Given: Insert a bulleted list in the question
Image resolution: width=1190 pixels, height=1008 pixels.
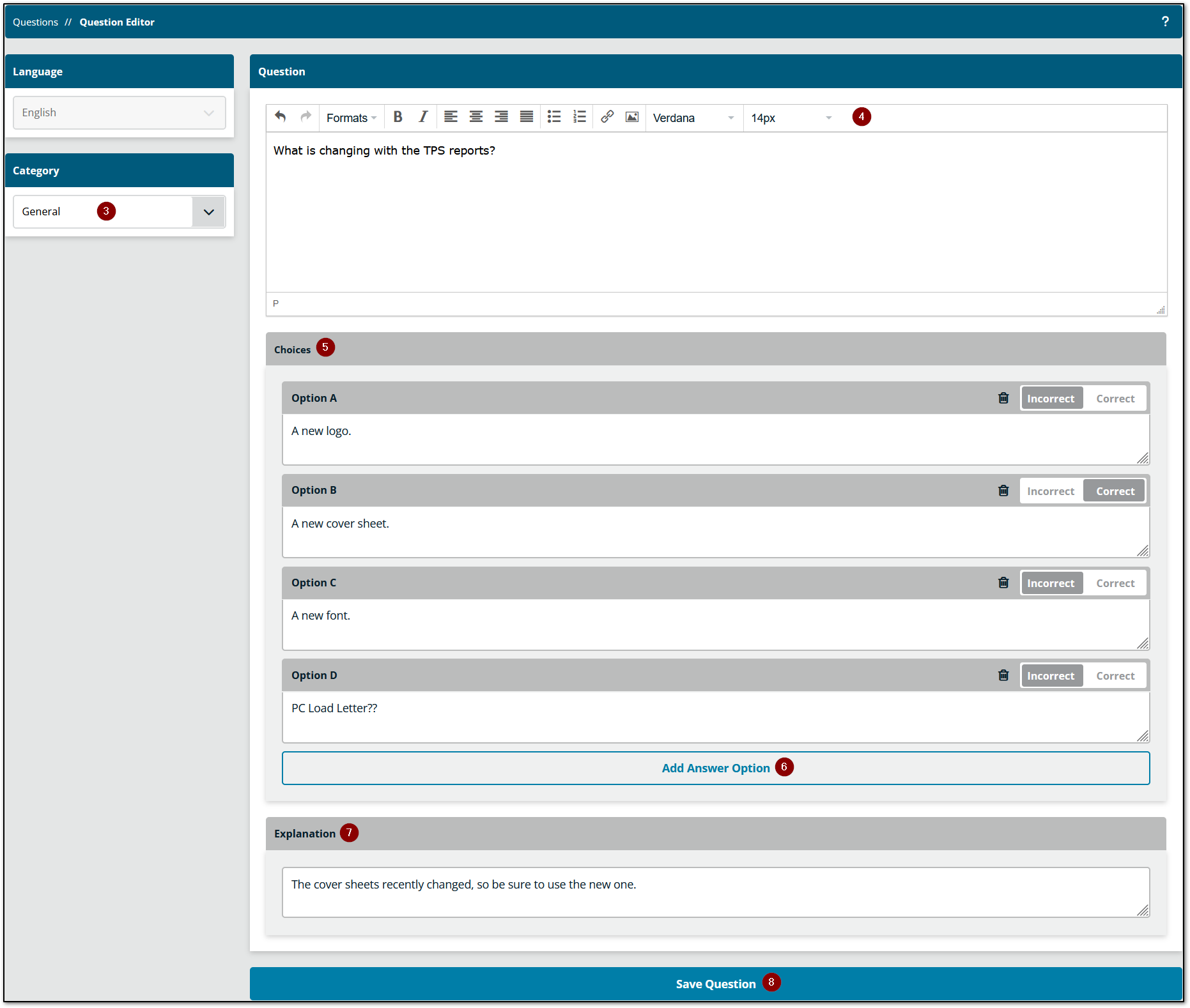Looking at the screenshot, I should (x=553, y=117).
